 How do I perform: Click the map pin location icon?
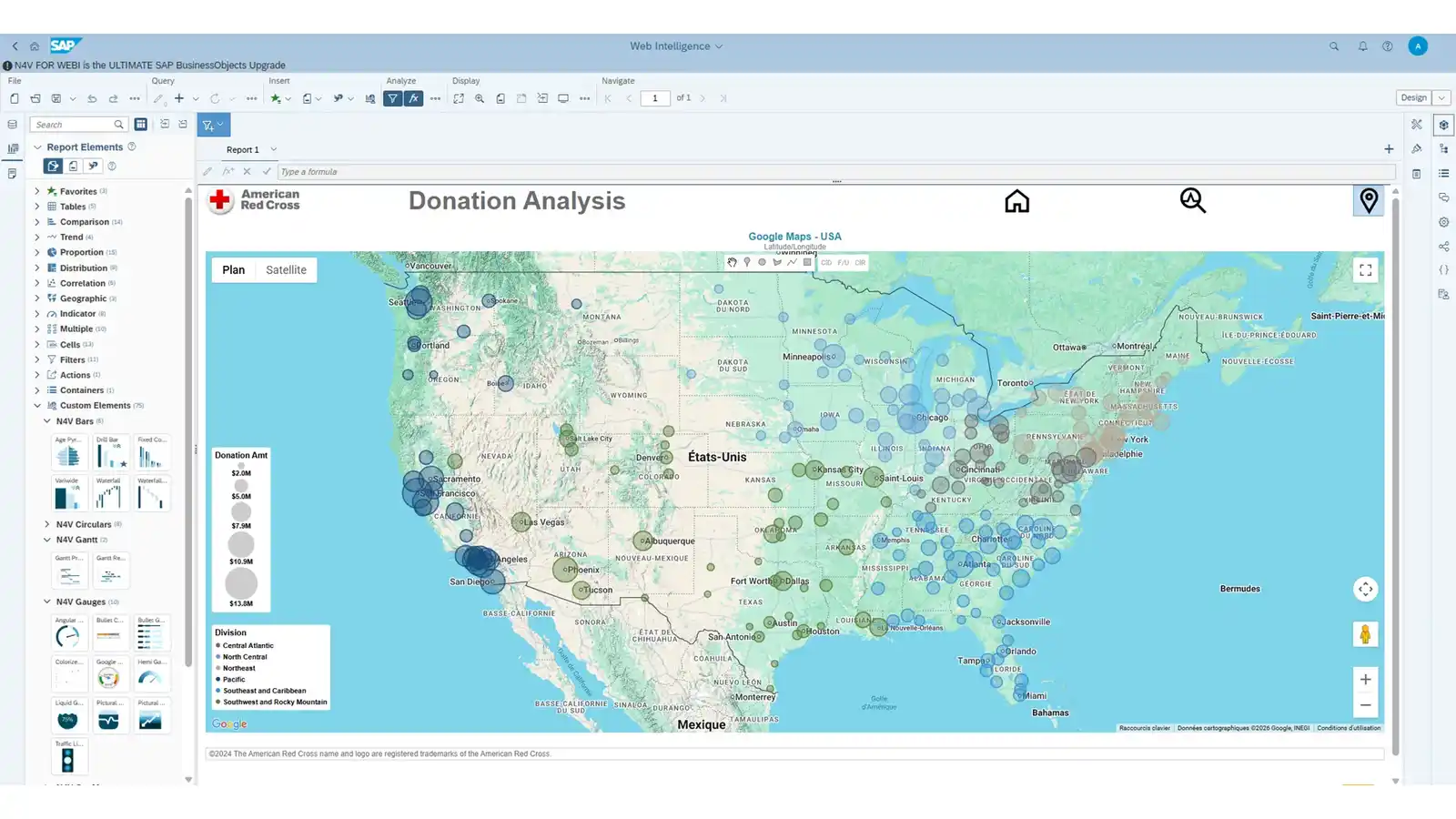pos(1368,200)
